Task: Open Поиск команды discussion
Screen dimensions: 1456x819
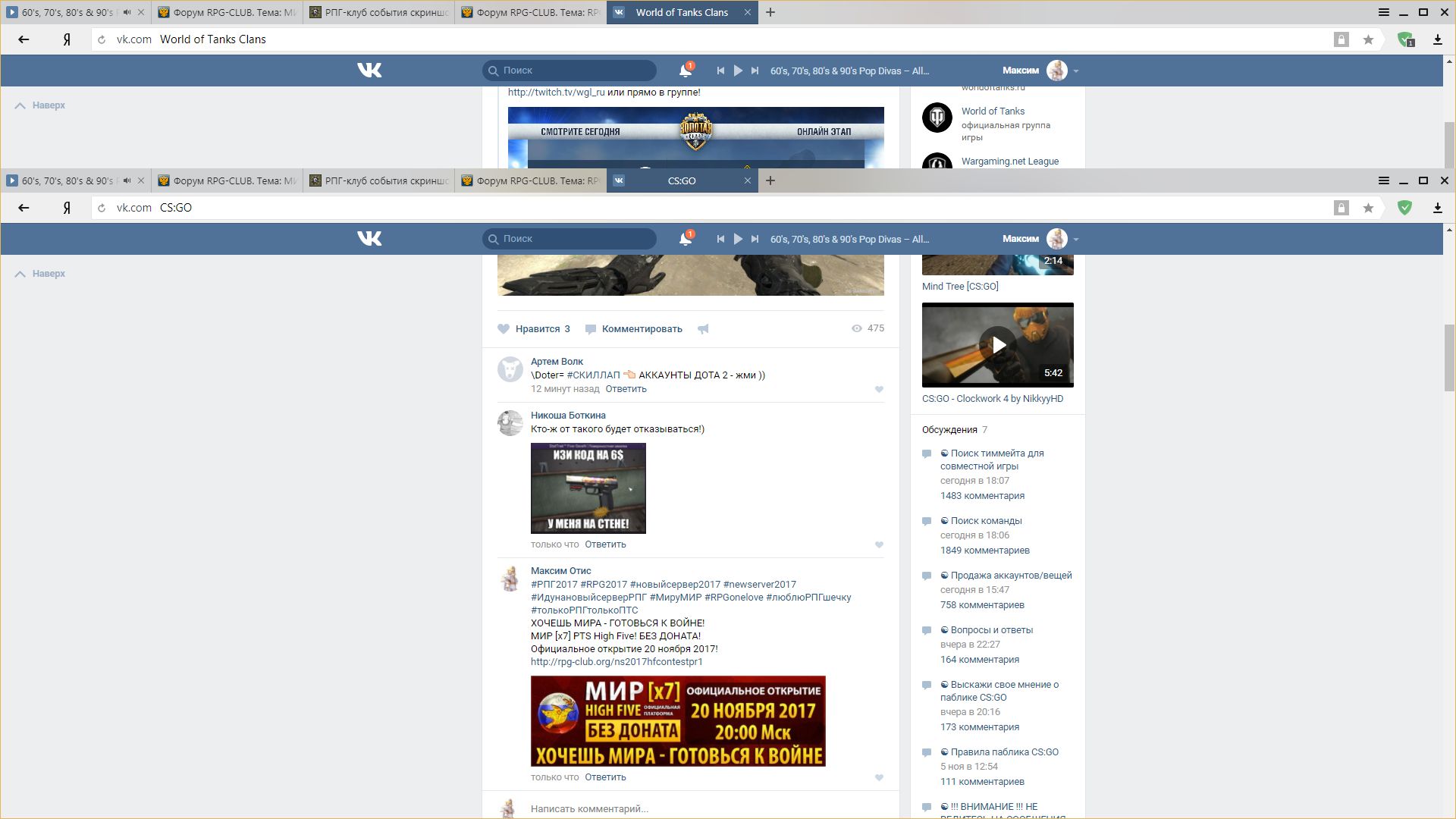Action: pos(981,521)
